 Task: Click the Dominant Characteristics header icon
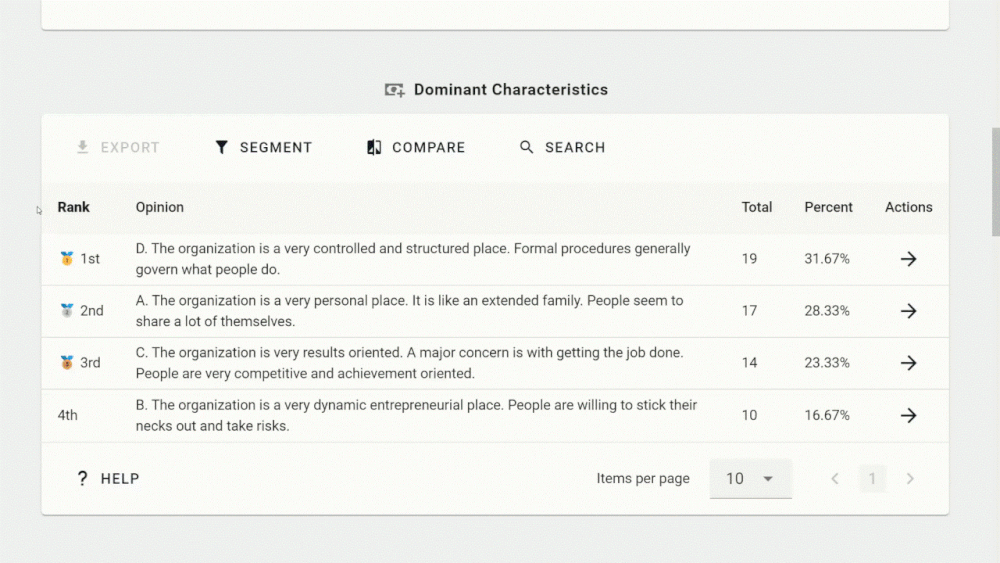[395, 90]
